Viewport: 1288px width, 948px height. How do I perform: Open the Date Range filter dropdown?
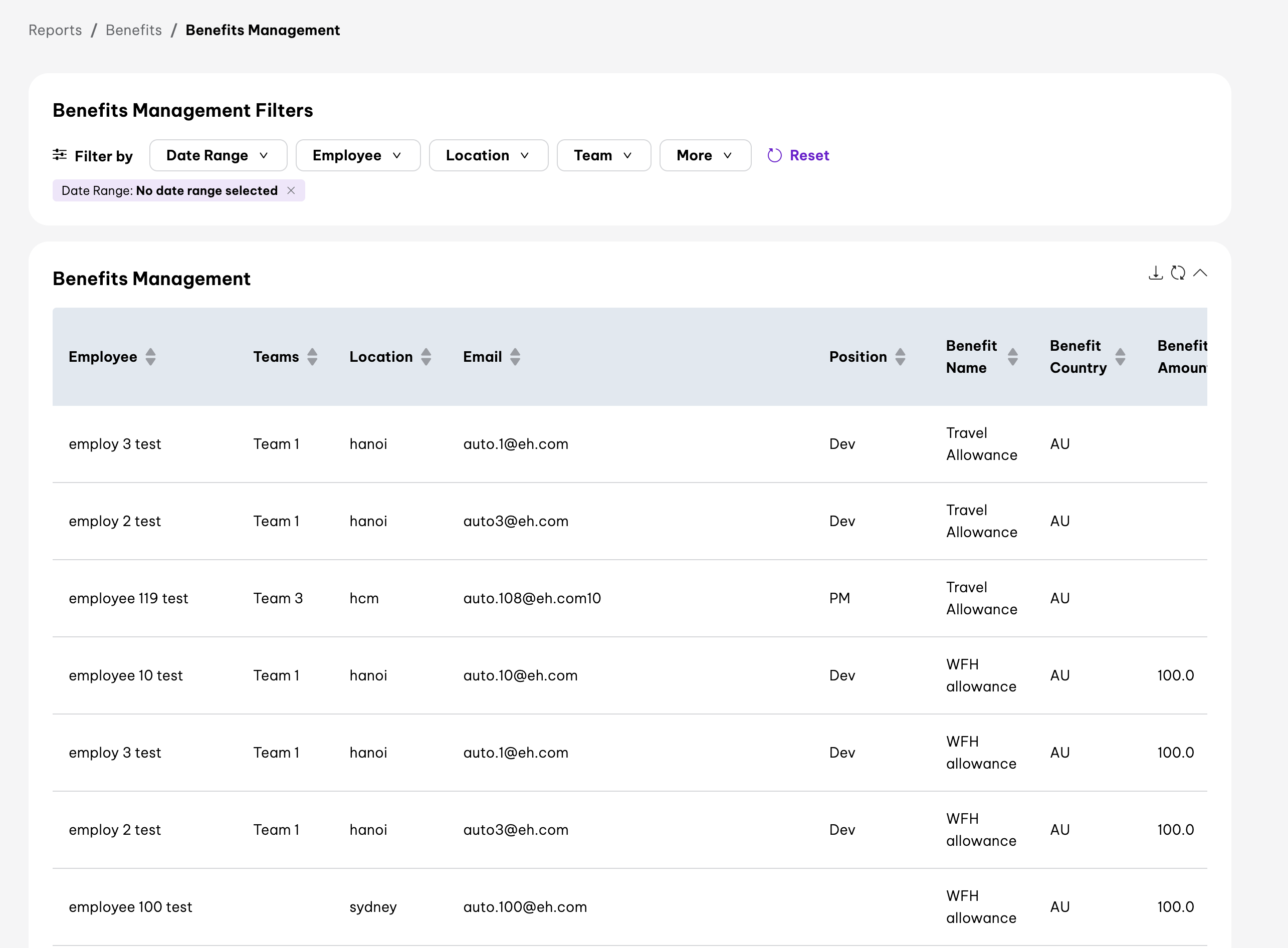click(x=218, y=155)
